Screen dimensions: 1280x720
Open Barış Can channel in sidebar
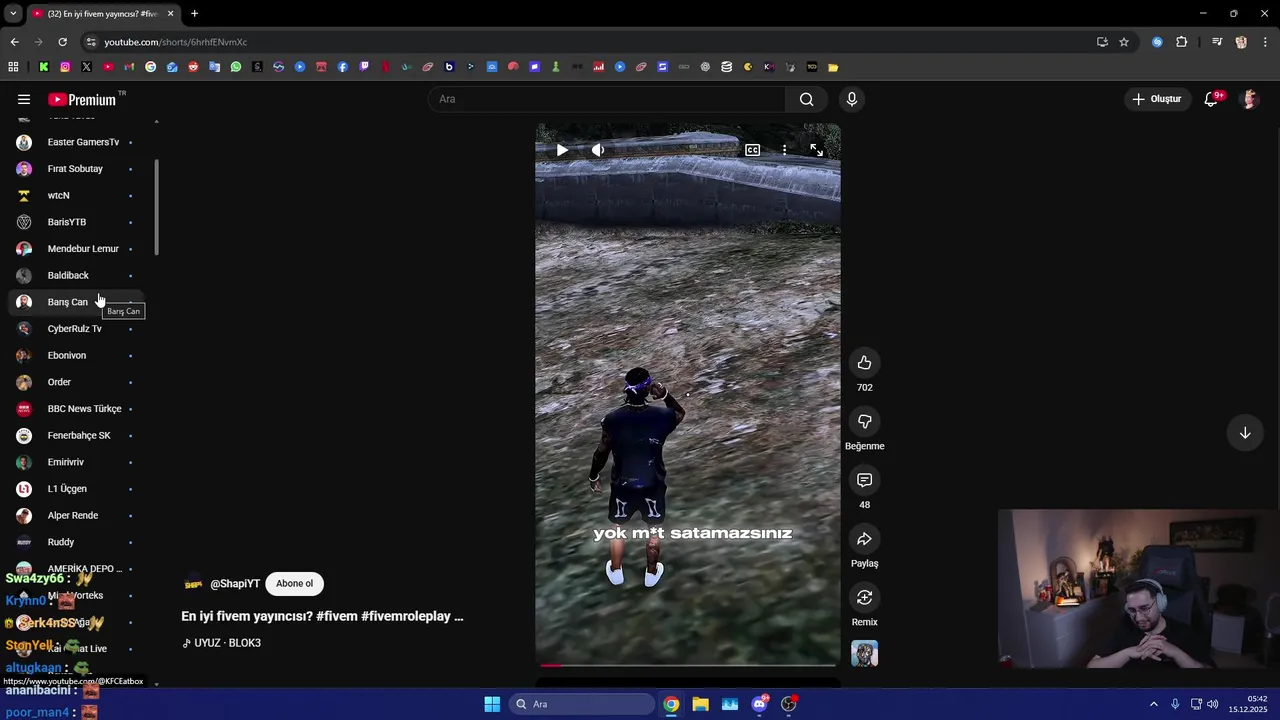[78, 302]
